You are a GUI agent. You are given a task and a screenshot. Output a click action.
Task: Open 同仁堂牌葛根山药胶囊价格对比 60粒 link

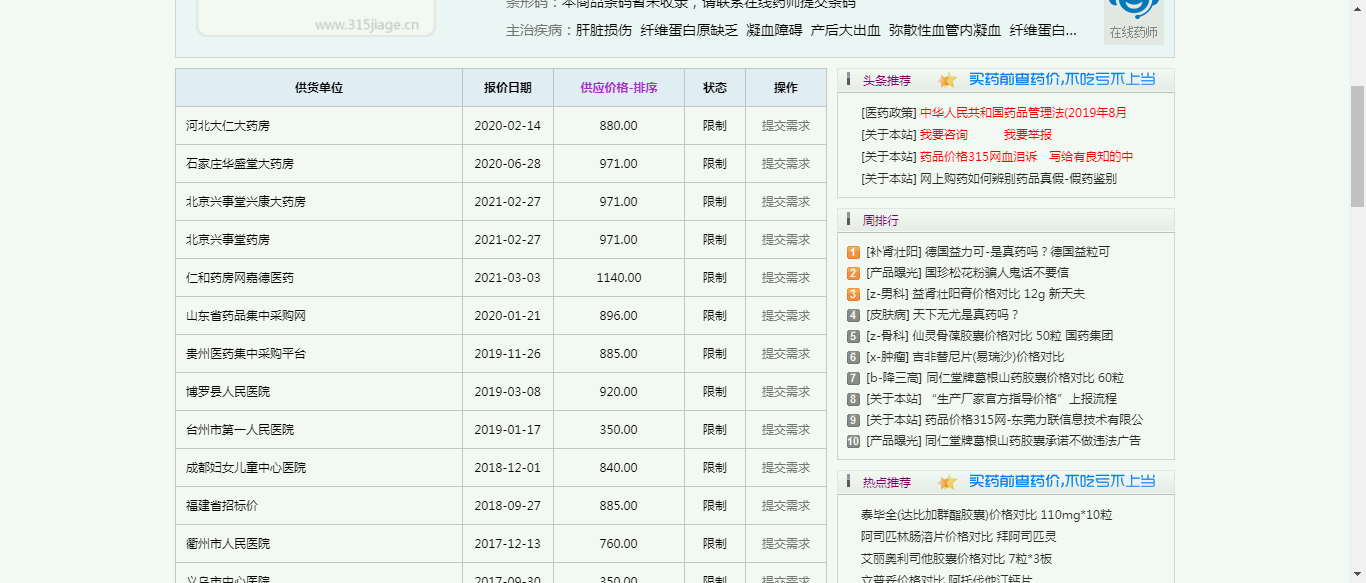pos(1025,378)
